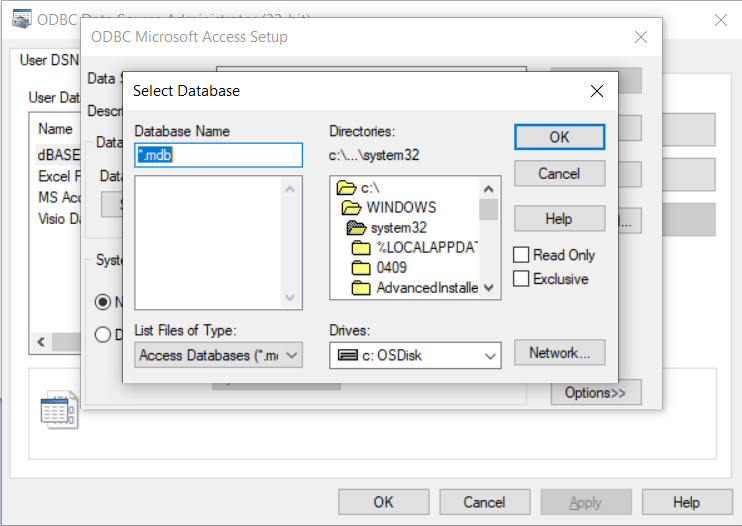Click the Directories list scroll down arrow
Viewport: 742px width, 526px height.
click(488, 288)
